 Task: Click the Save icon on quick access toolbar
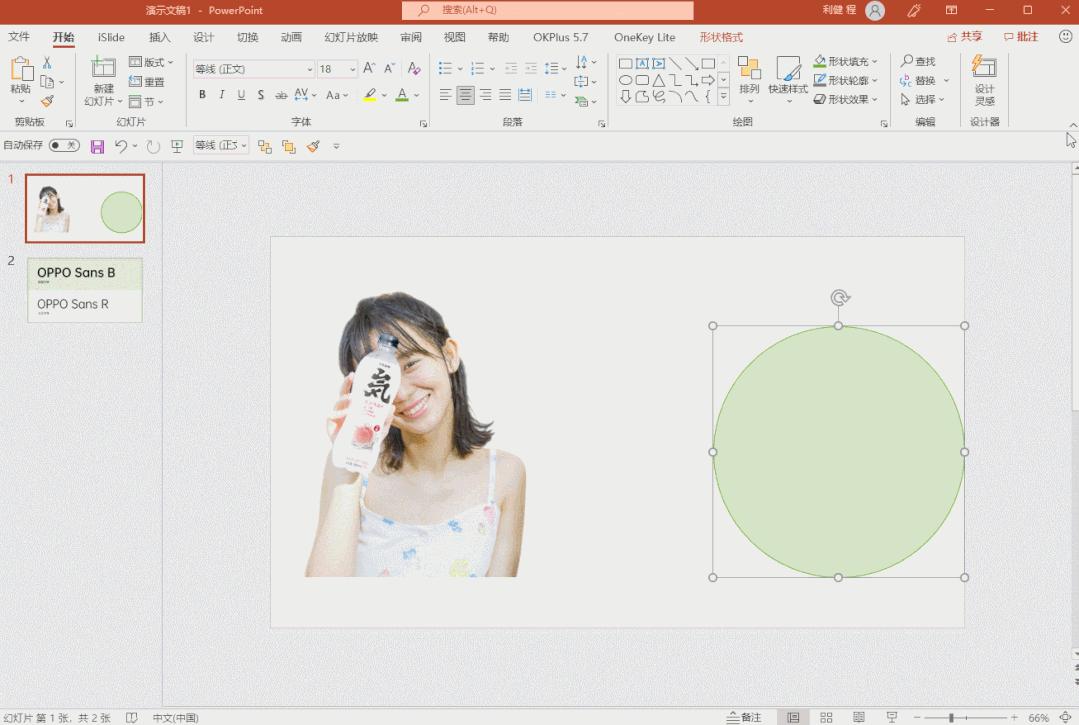[96, 145]
